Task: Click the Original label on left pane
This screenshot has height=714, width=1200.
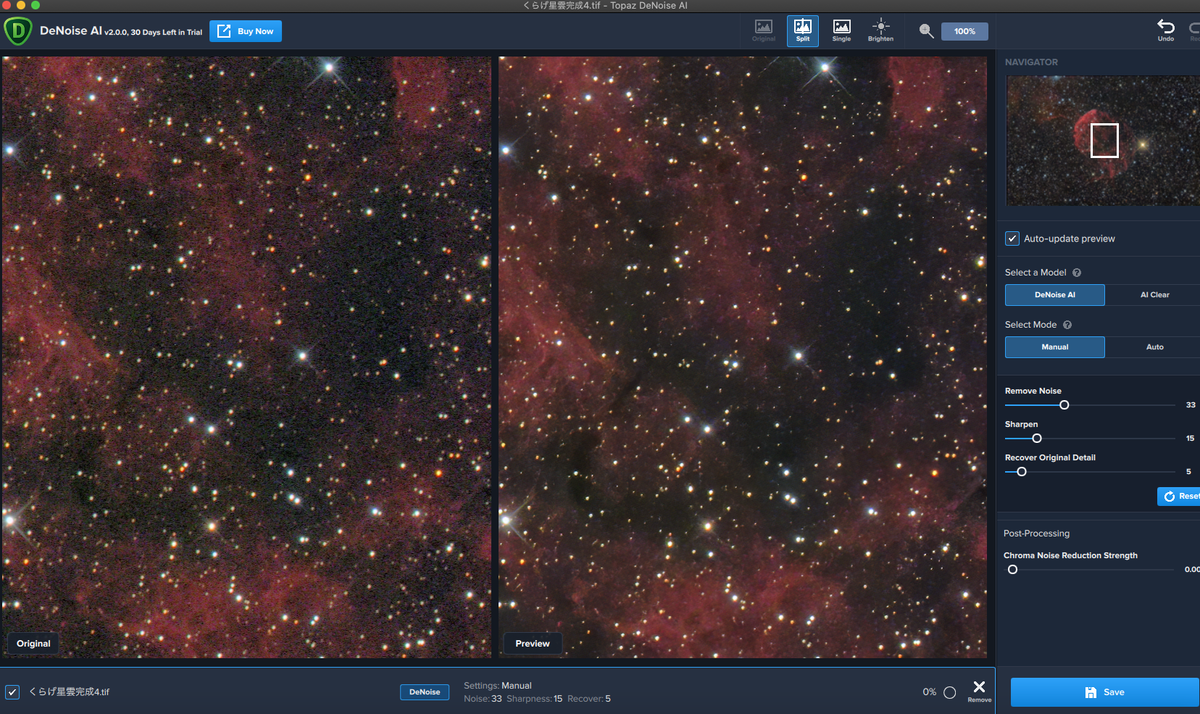Action: [33, 643]
